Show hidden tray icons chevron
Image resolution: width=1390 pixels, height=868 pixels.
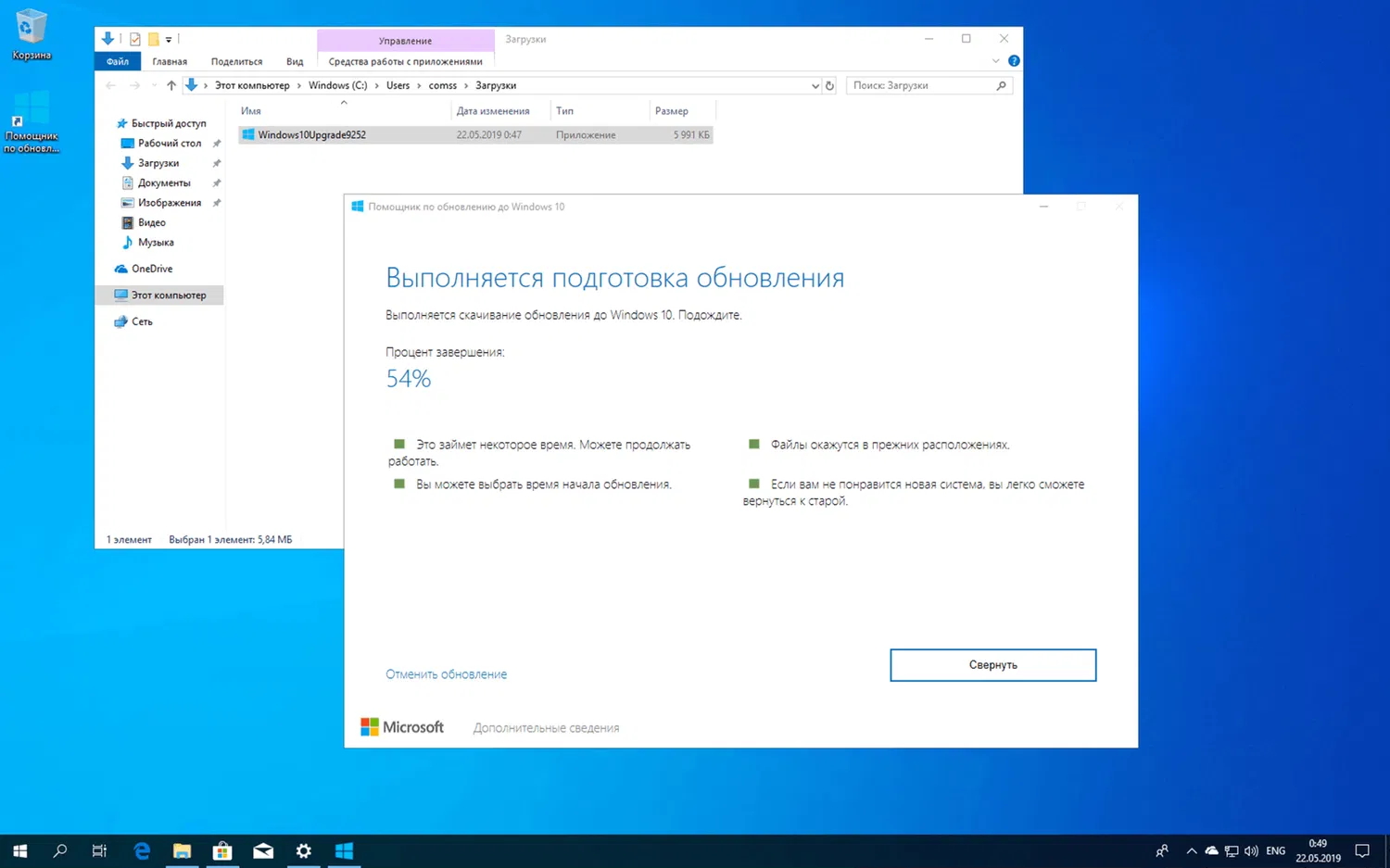(1191, 850)
